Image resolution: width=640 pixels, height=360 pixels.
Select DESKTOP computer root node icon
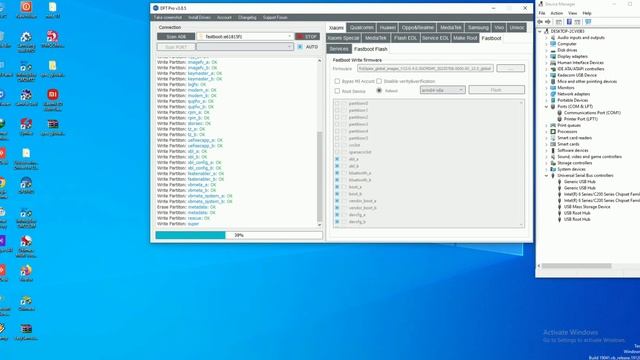coord(547,31)
